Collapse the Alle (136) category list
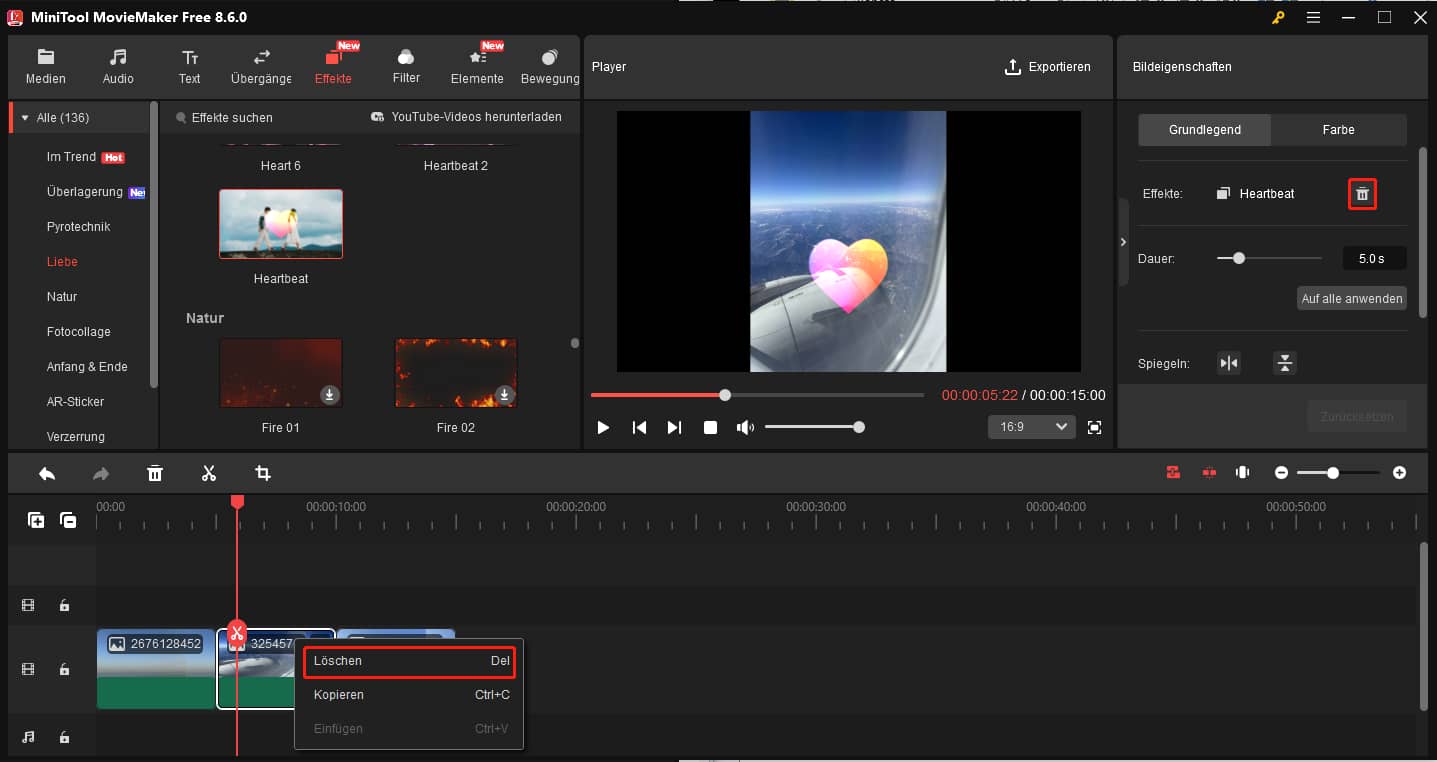This screenshot has width=1437, height=762. point(26,117)
